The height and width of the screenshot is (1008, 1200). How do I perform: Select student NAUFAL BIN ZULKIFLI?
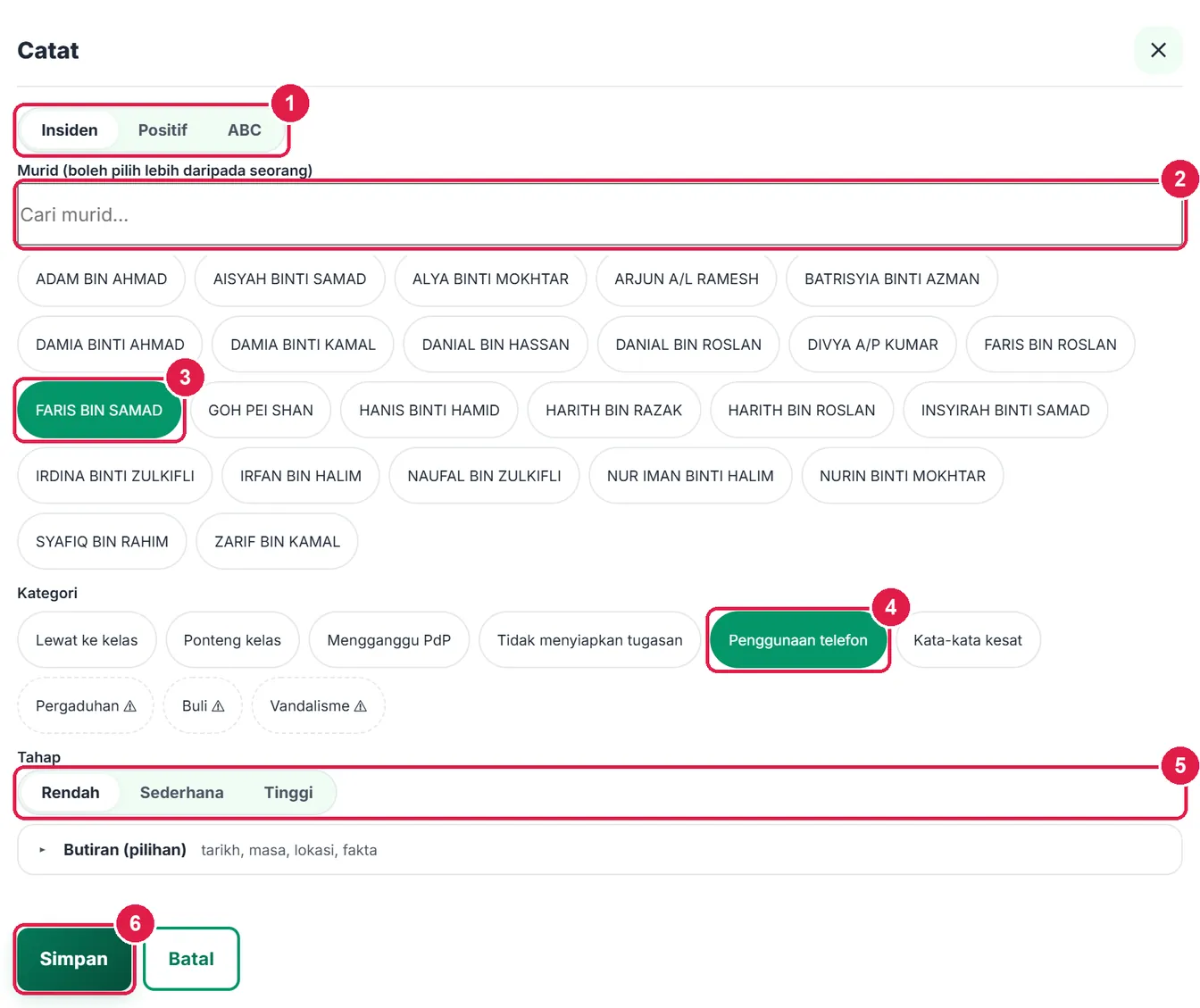(484, 476)
